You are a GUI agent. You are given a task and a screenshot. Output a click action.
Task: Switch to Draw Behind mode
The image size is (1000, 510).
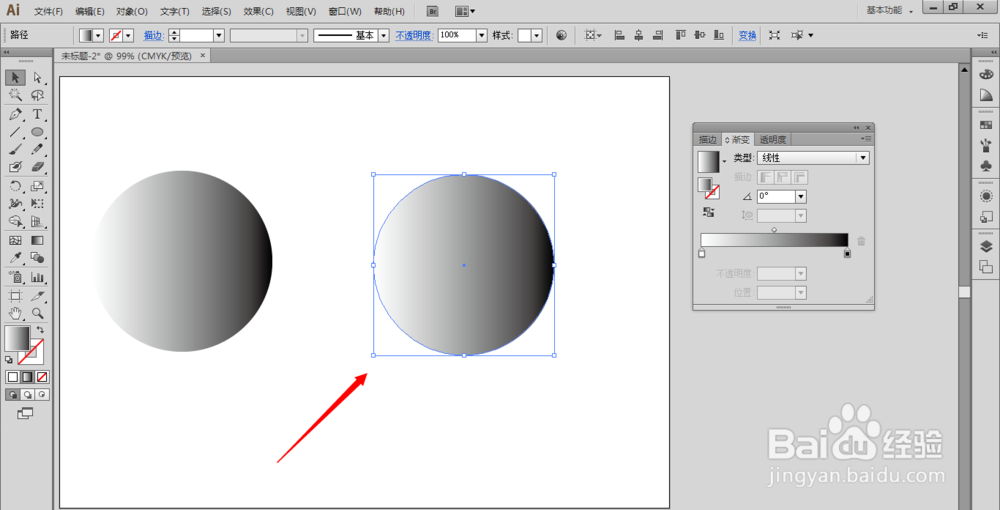(27, 395)
